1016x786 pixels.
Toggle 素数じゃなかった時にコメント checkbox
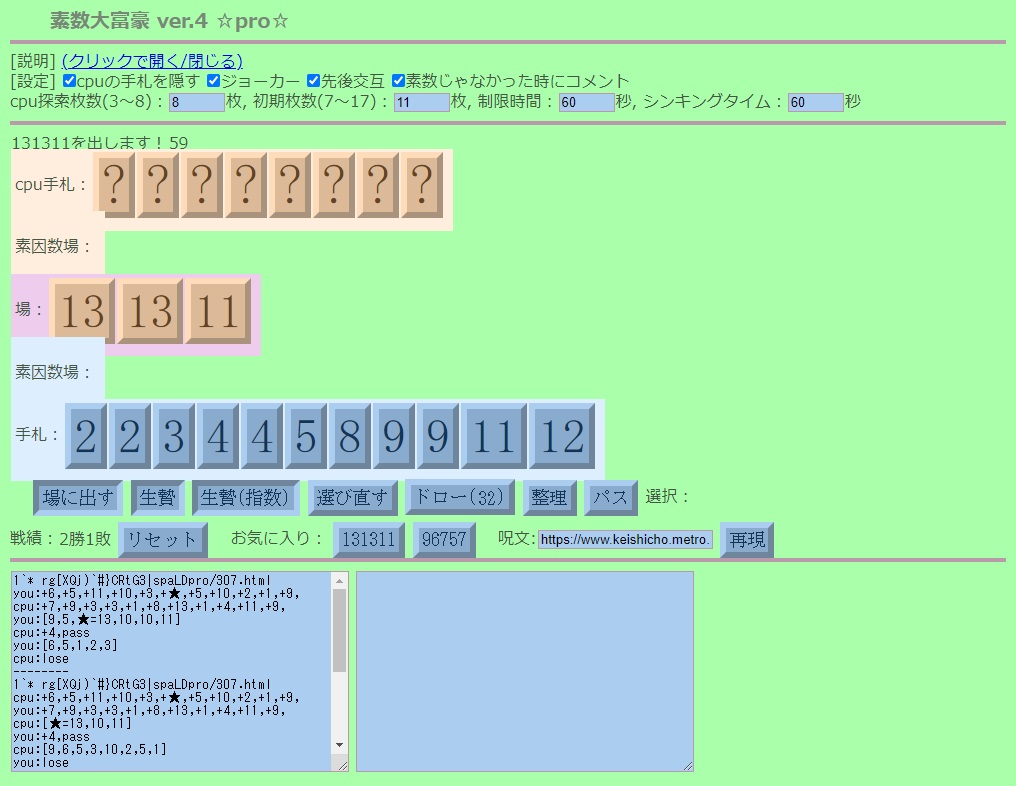[x=398, y=81]
